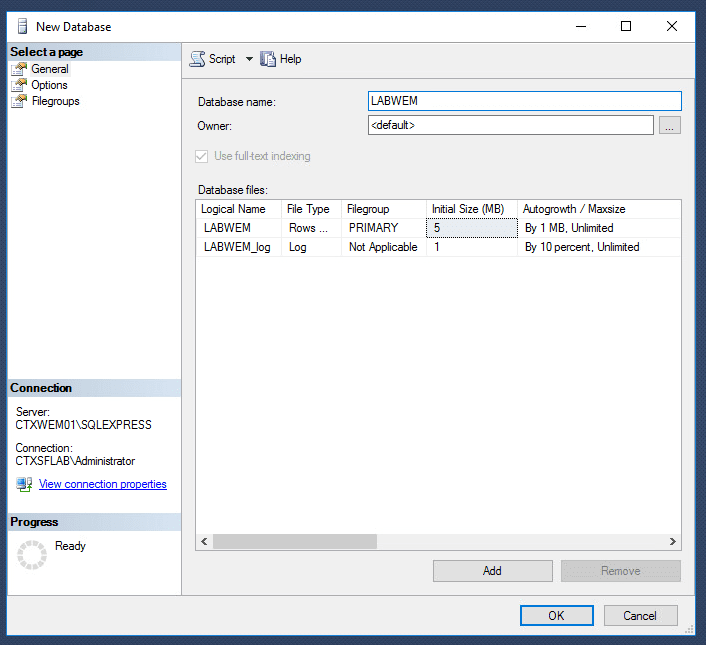Click the horizontal scrollbar thumb
Image resolution: width=706 pixels, height=645 pixels.
point(295,541)
